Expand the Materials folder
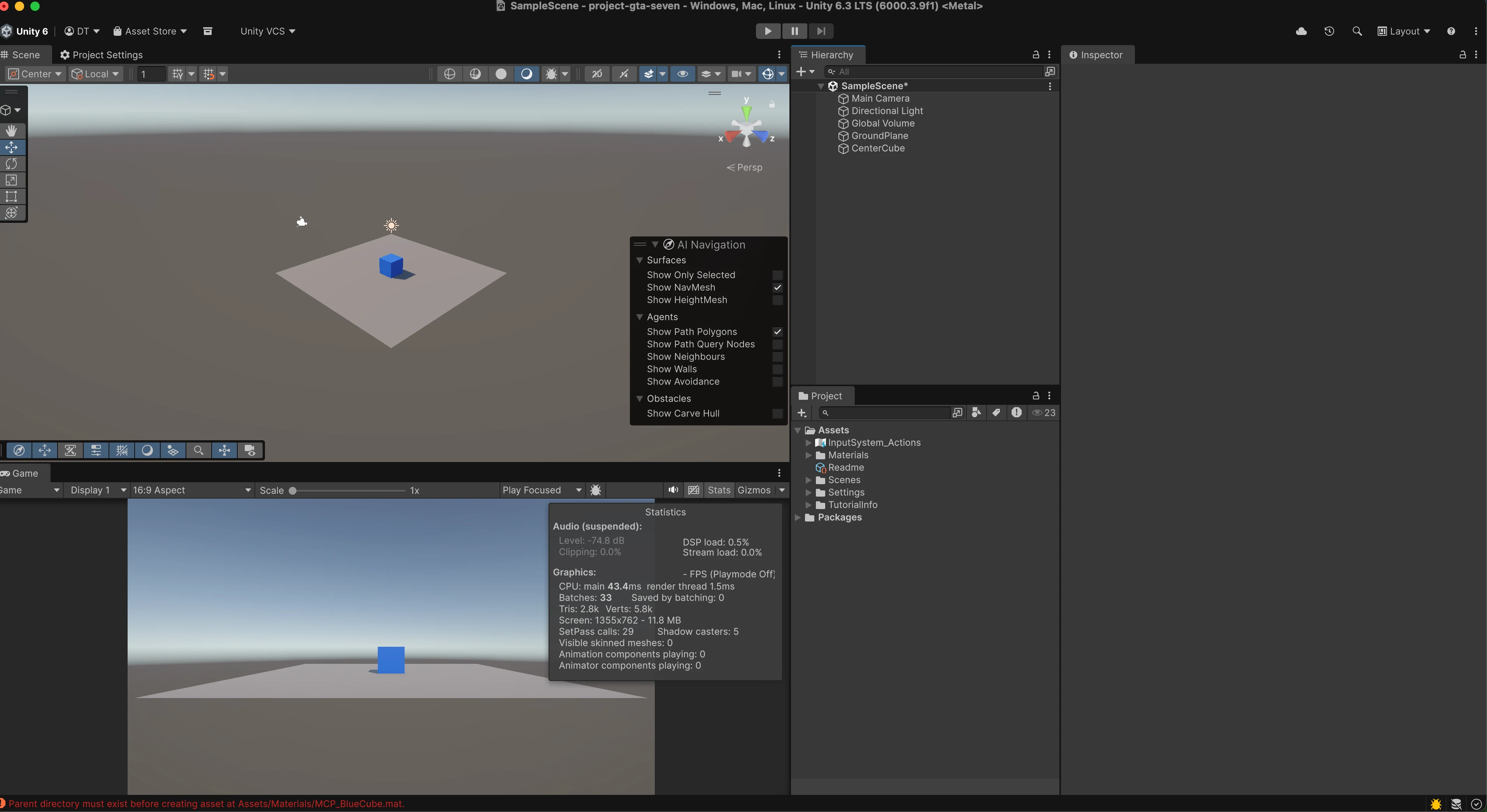Screen dimensions: 1487x812 (x=809, y=455)
